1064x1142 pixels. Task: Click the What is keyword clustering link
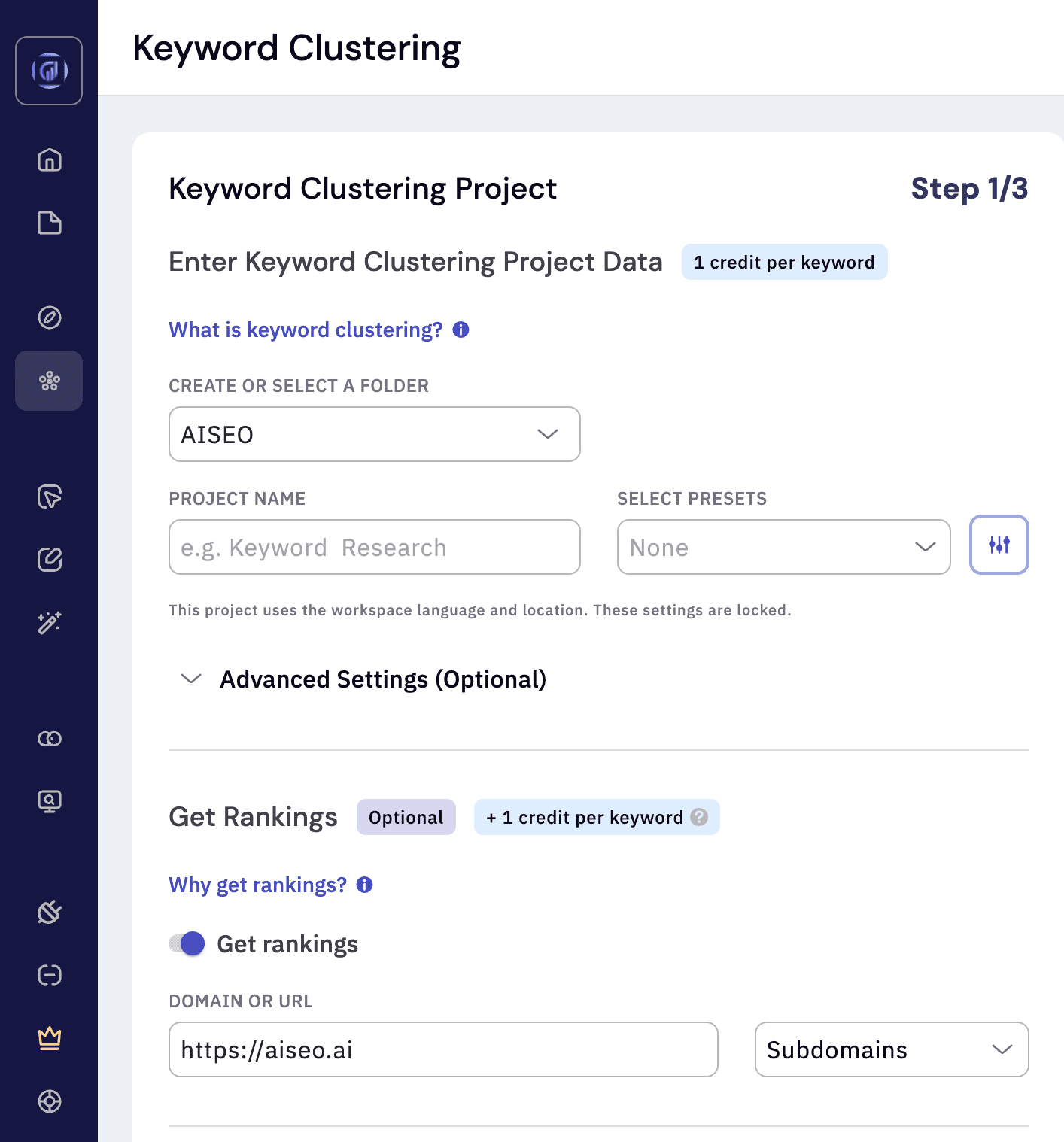pos(304,330)
